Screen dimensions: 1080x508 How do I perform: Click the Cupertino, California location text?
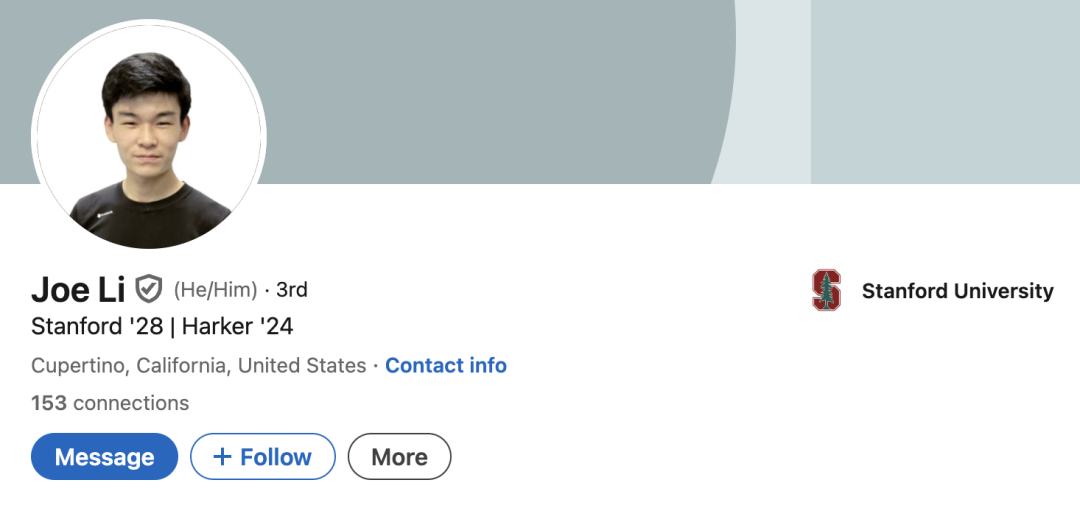click(x=198, y=366)
